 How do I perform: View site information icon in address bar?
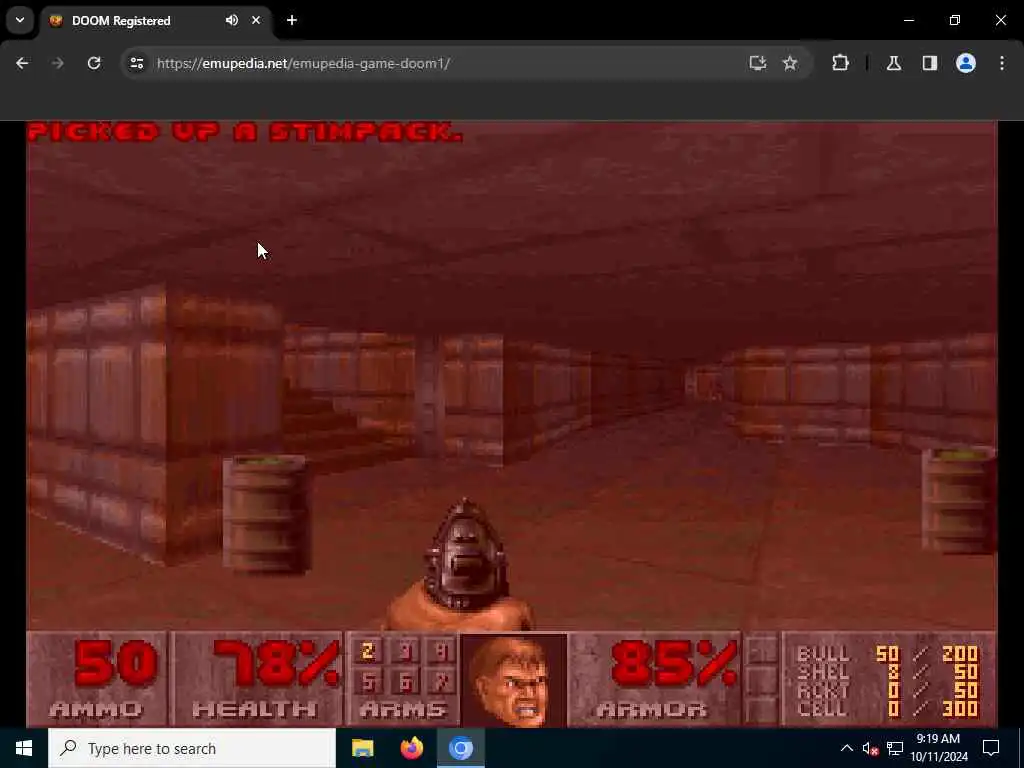pyautogui.click(x=136, y=63)
